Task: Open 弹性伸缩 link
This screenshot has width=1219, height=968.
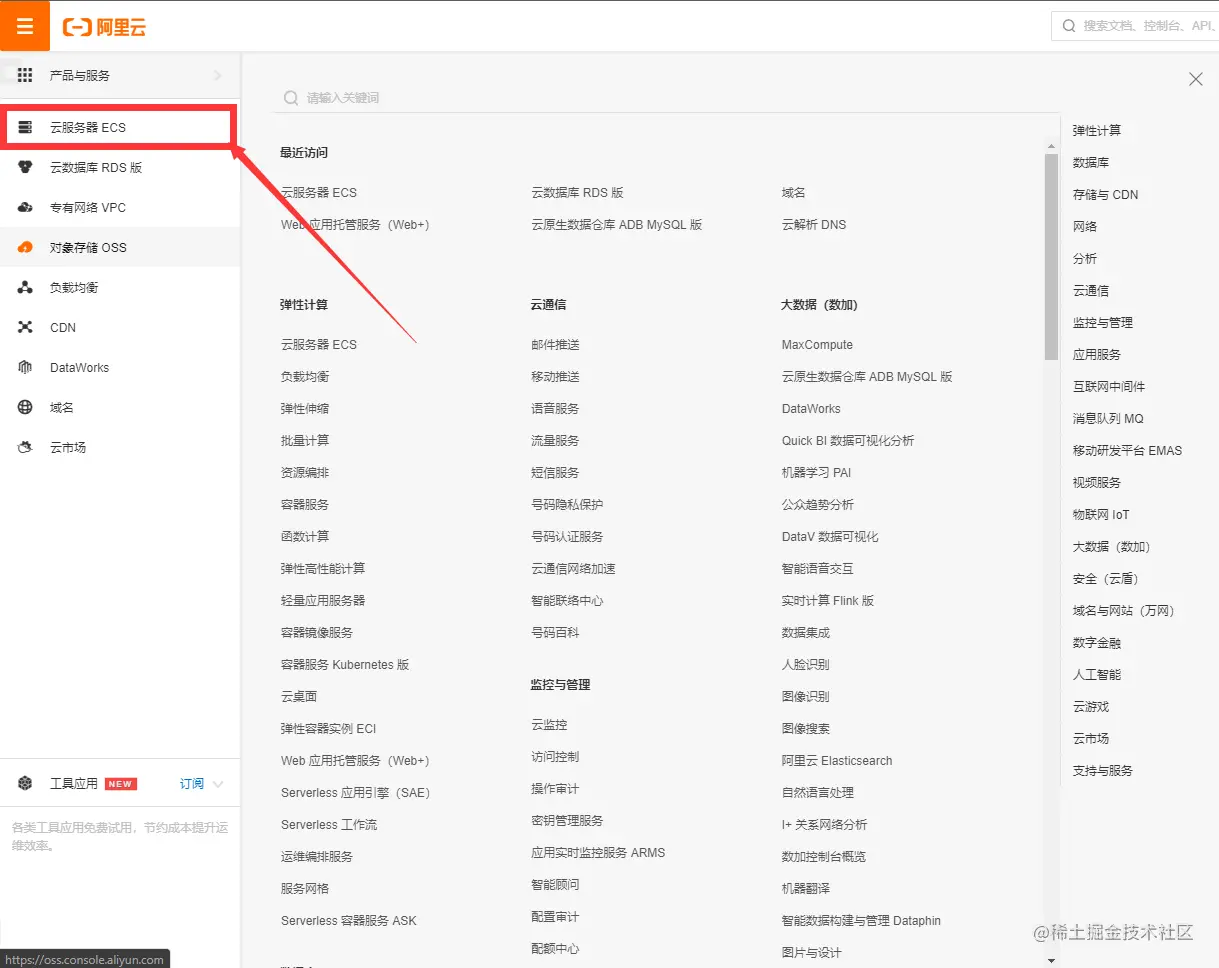Action: click(x=305, y=409)
